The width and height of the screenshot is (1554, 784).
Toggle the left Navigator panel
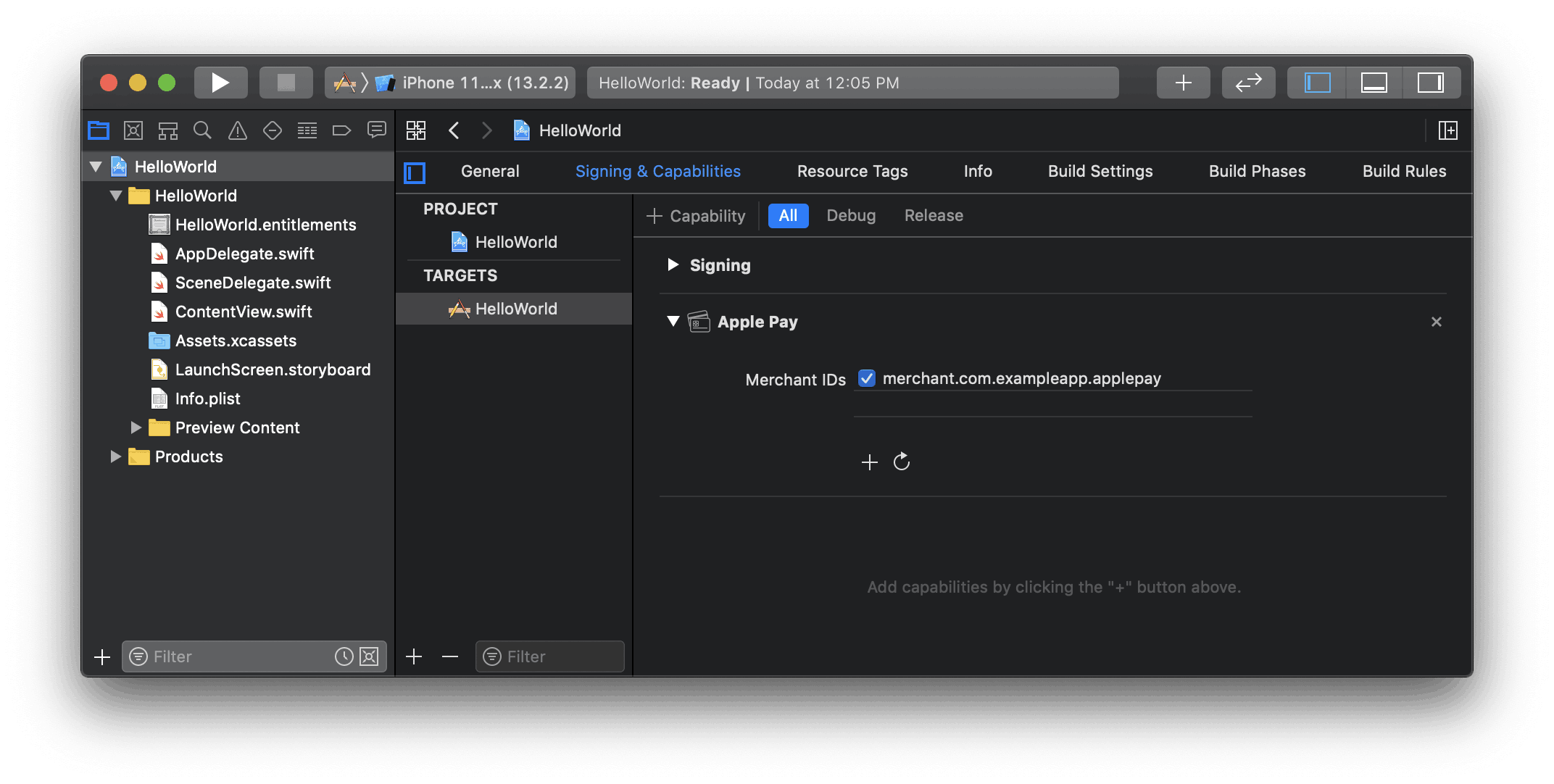(x=1317, y=83)
